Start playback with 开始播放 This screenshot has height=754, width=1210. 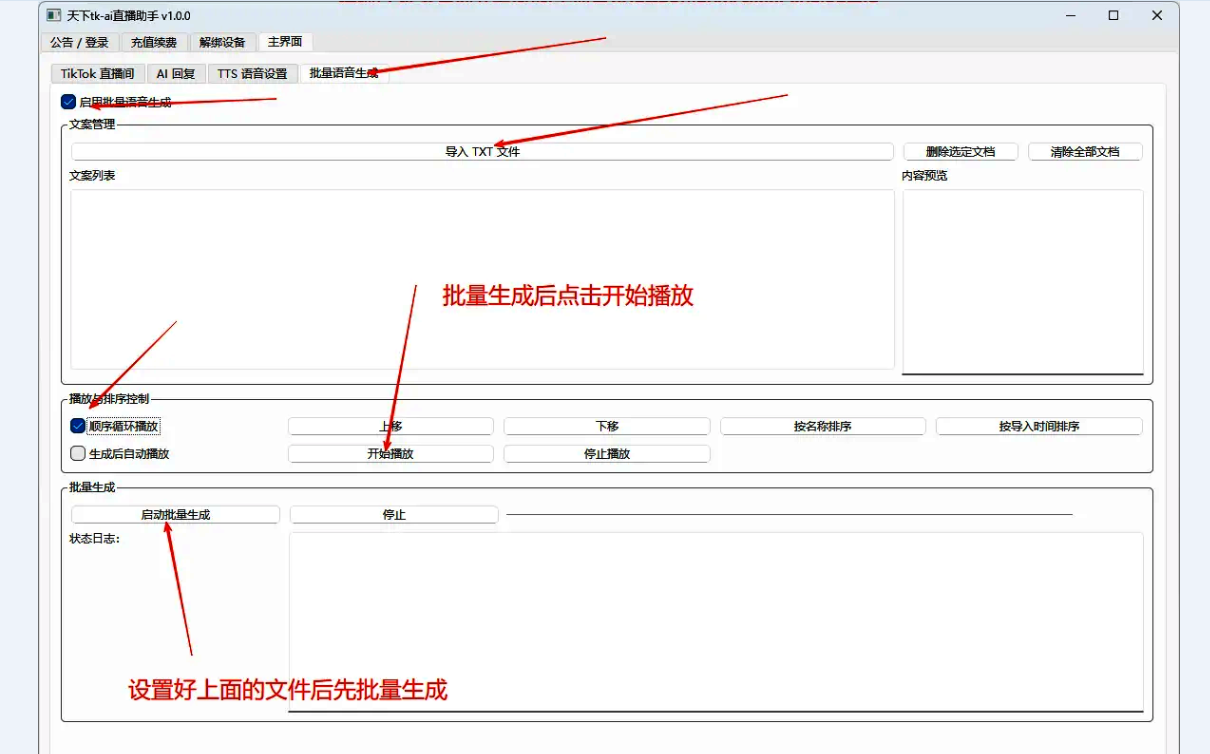pos(390,454)
